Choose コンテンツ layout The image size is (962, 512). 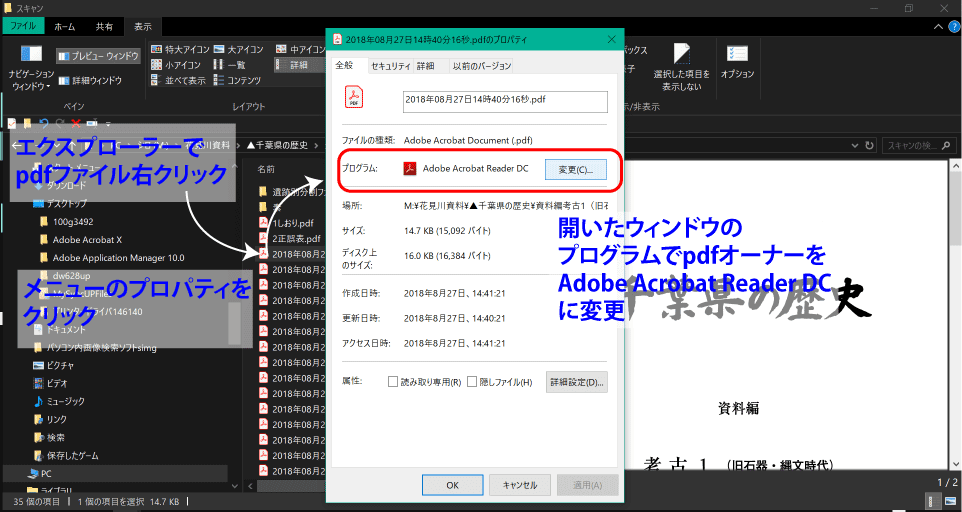coord(237,80)
